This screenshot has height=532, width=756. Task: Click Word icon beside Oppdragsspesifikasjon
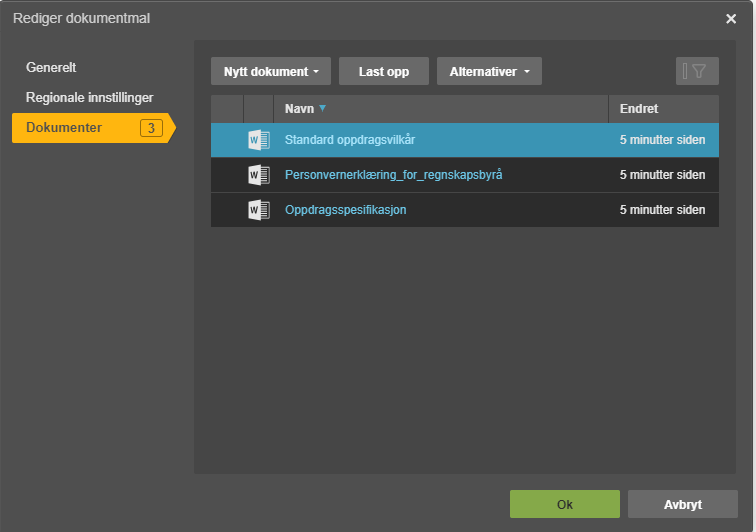tap(259, 210)
